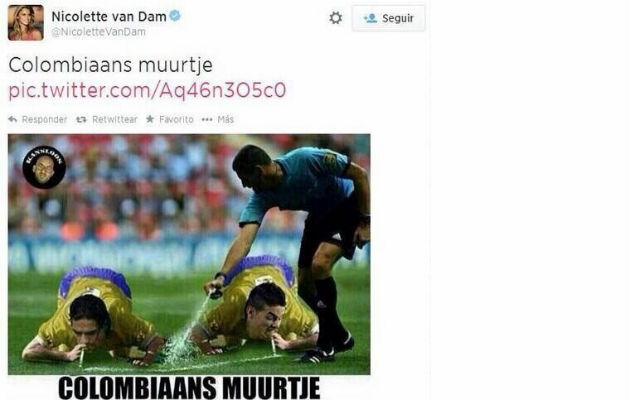630x400 pixels.
Task: Click the Responder text label
Action: pos(45,119)
